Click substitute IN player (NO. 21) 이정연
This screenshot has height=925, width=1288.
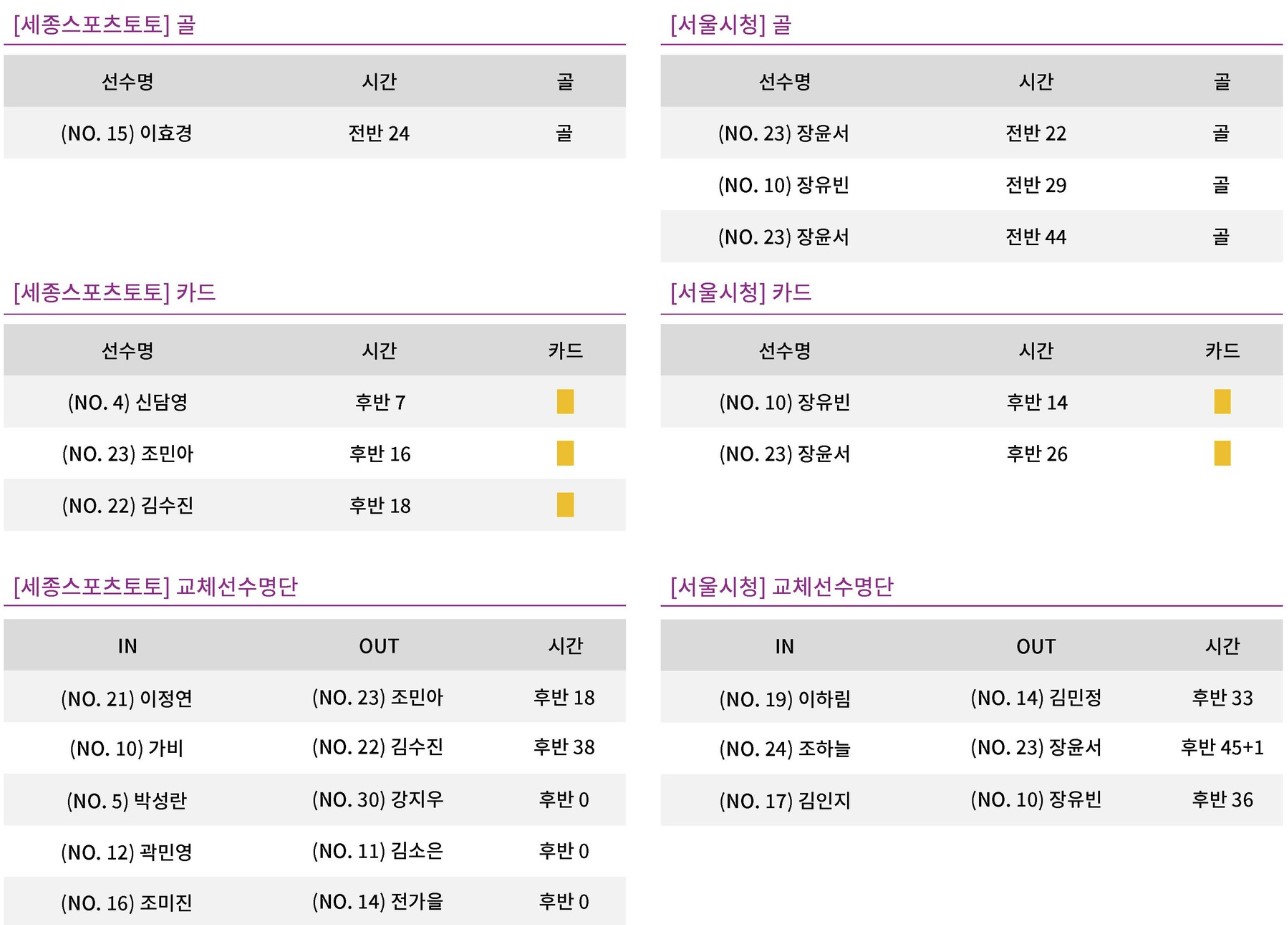click(126, 698)
